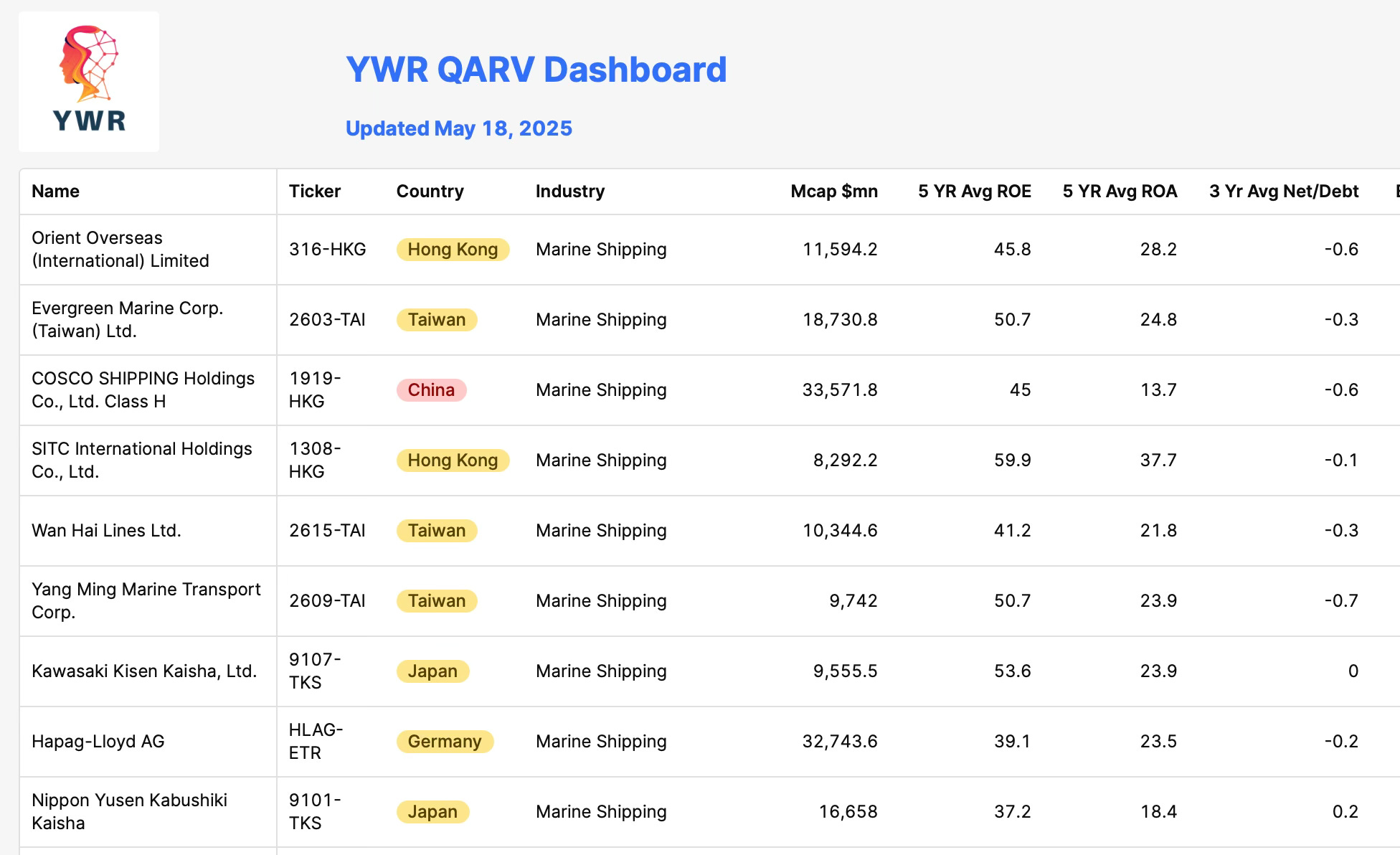Click ROE value 39.1
The image size is (1400, 855).
pyautogui.click(x=1013, y=742)
